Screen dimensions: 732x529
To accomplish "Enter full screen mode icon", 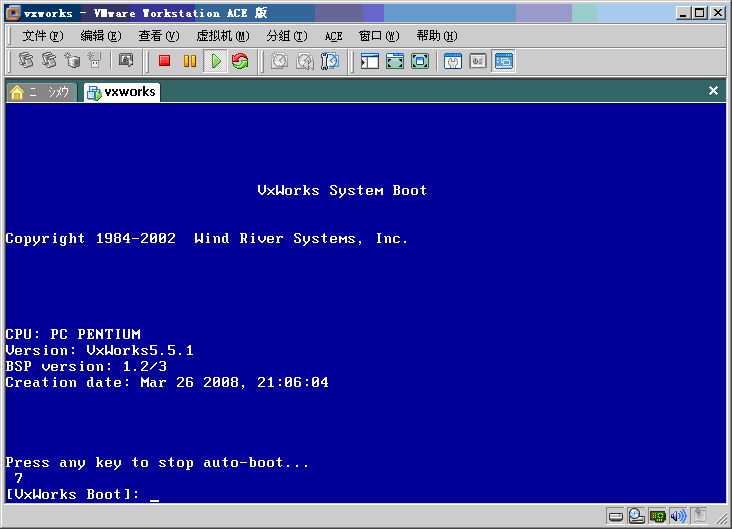I will point(420,61).
